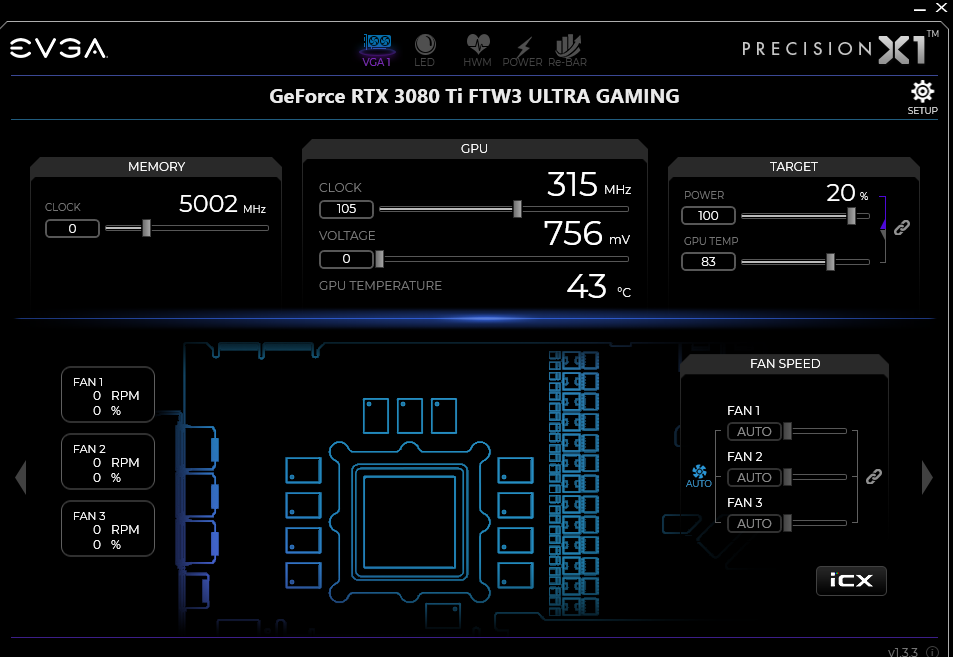This screenshot has height=657, width=953.
Task: Click the memory clock offset field
Action: pyautogui.click(x=73, y=229)
